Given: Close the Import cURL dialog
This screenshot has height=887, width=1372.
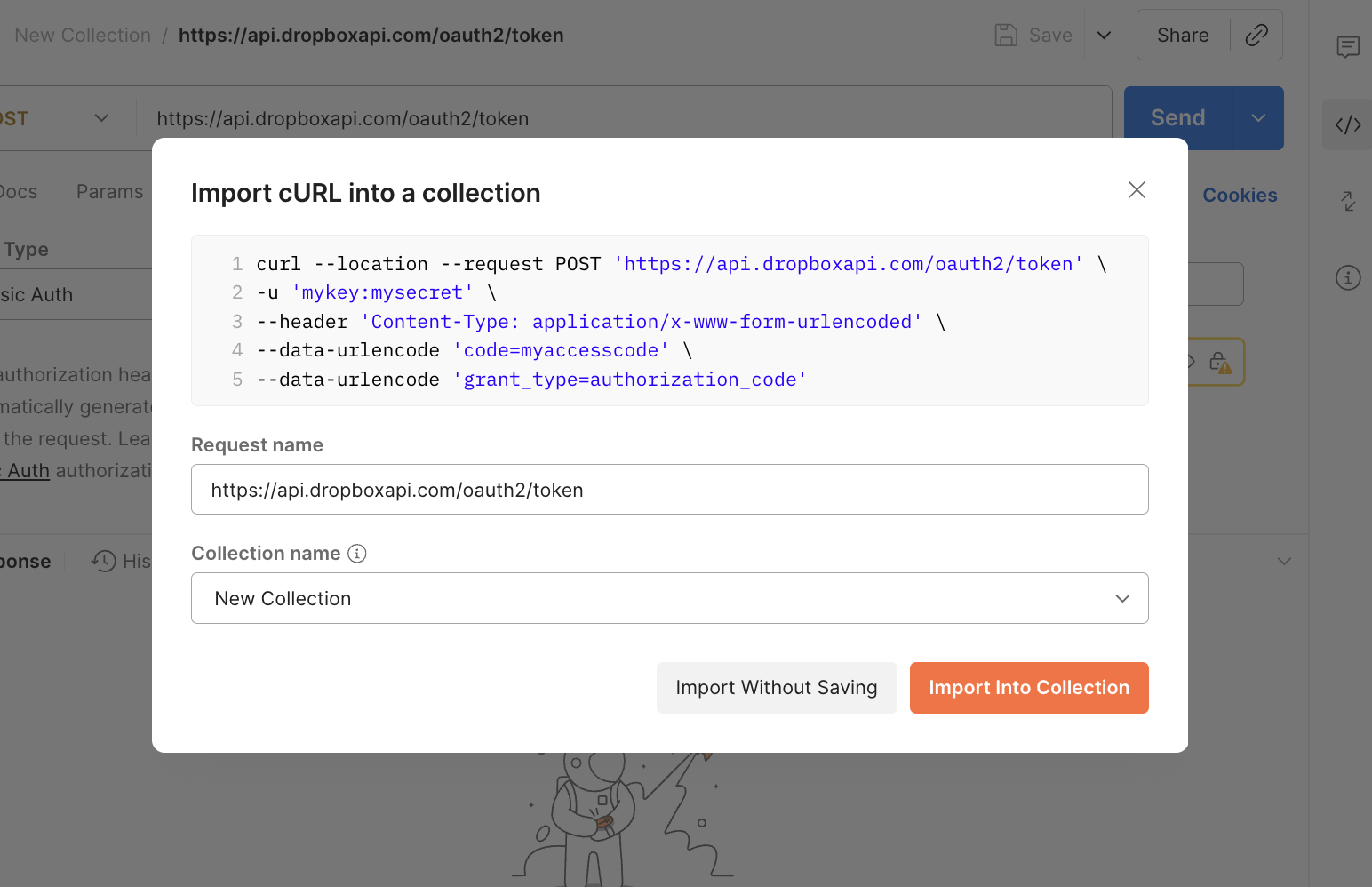Looking at the screenshot, I should click(x=1137, y=190).
